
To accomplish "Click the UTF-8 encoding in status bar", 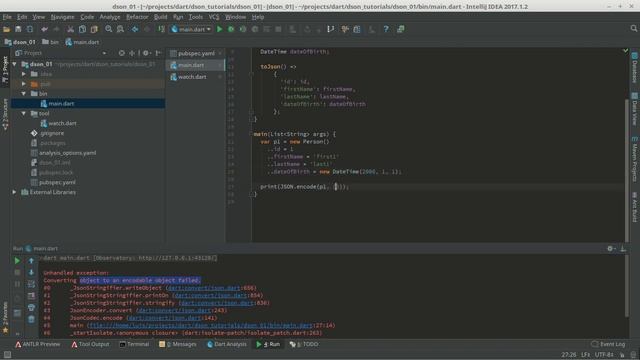I will click(604, 355).
